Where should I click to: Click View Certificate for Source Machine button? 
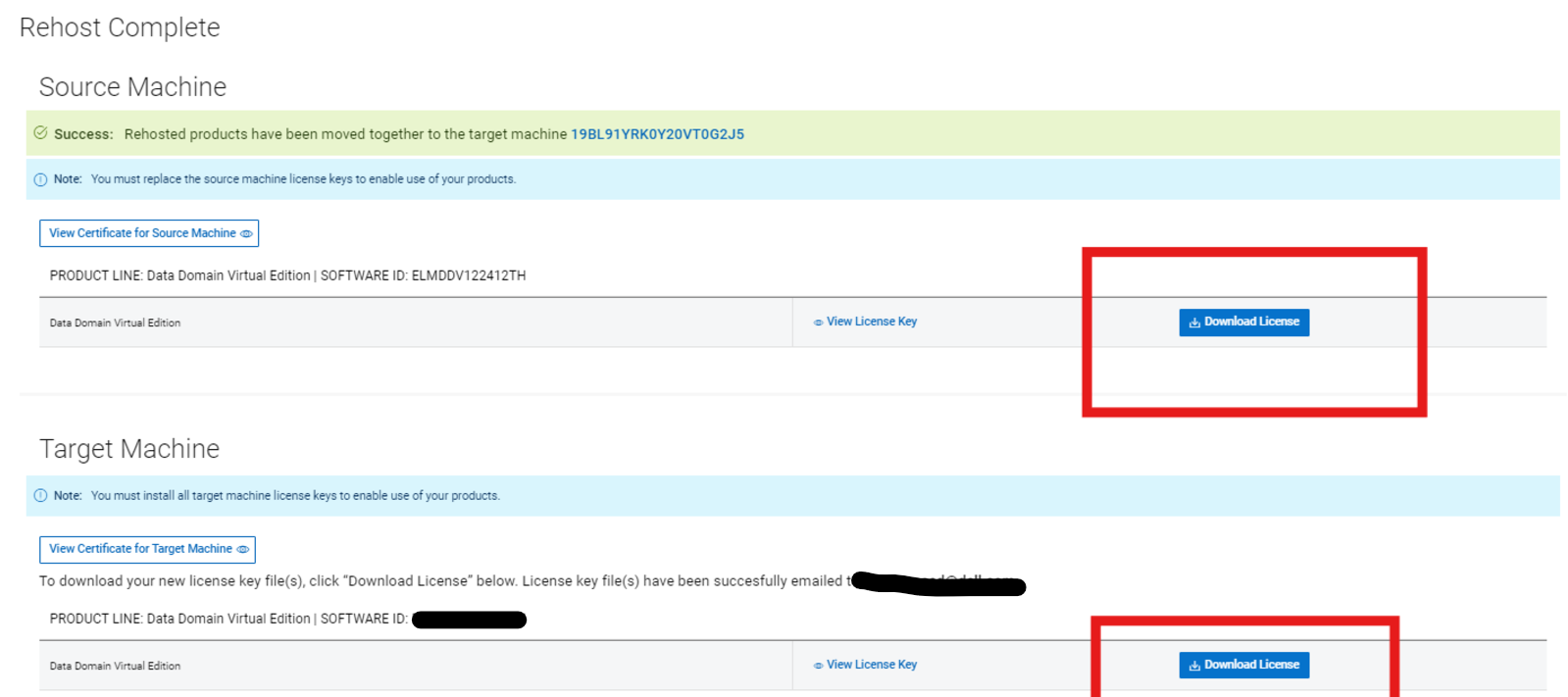point(149,233)
